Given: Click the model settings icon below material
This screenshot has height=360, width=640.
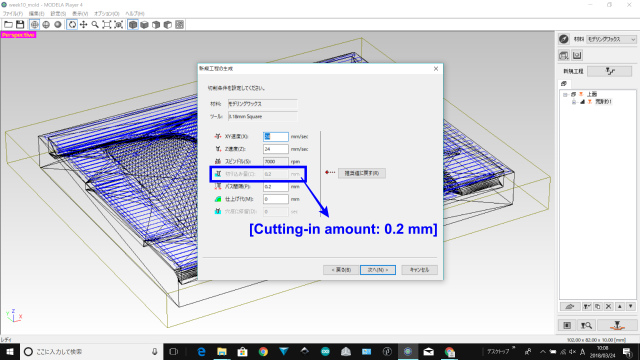Looking at the screenshot, I should 564,55.
